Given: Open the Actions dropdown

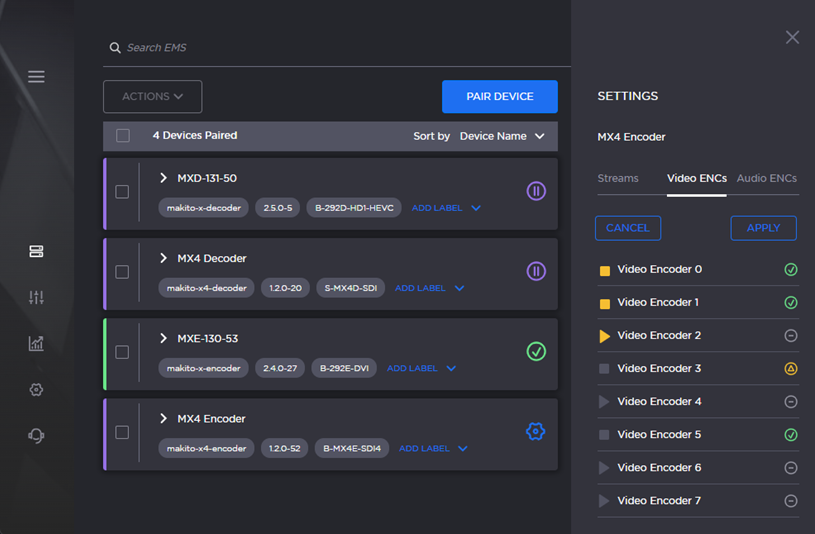Looking at the screenshot, I should pyautogui.click(x=153, y=97).
